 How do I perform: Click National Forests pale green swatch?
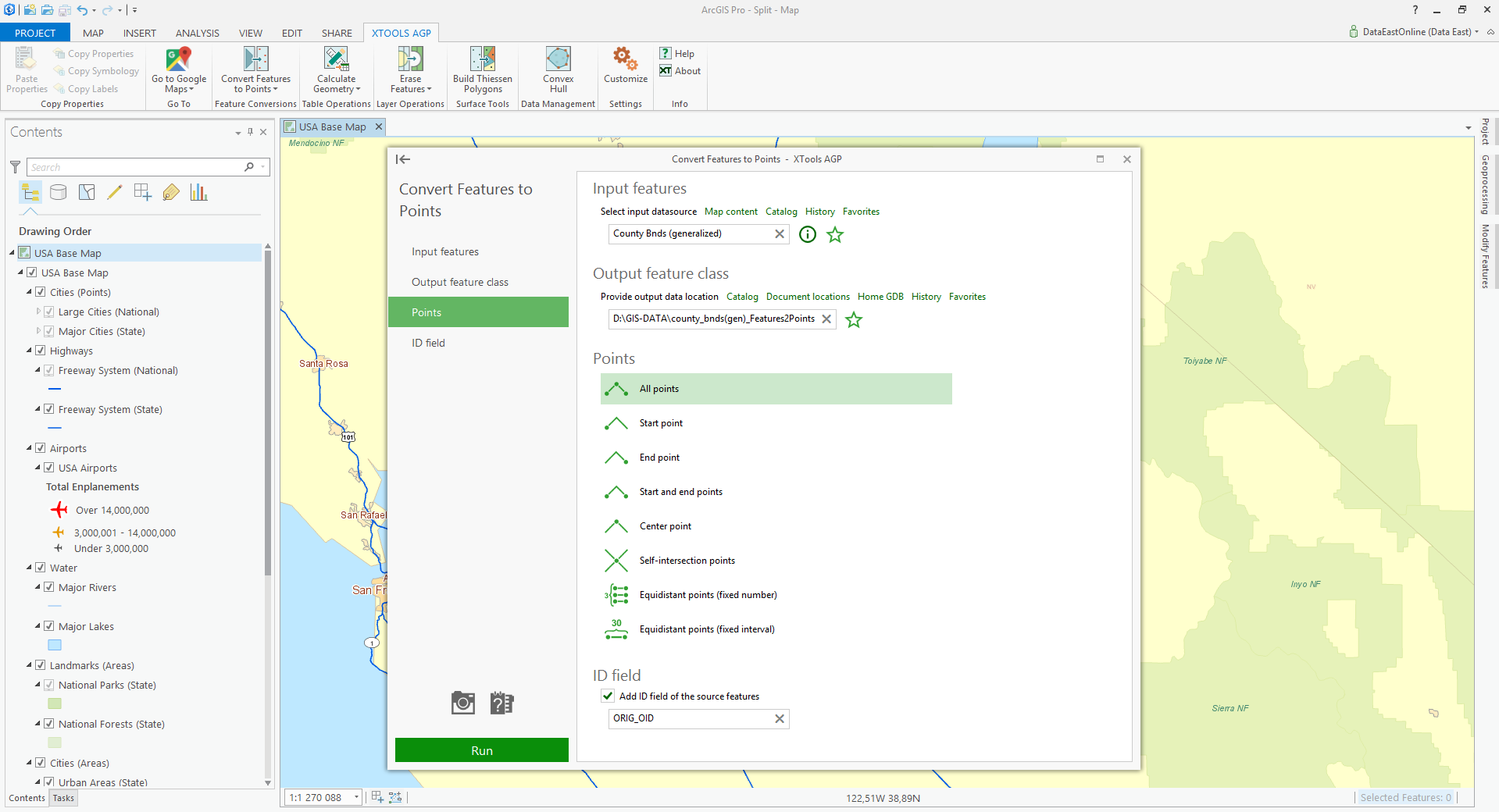[55, 743]
